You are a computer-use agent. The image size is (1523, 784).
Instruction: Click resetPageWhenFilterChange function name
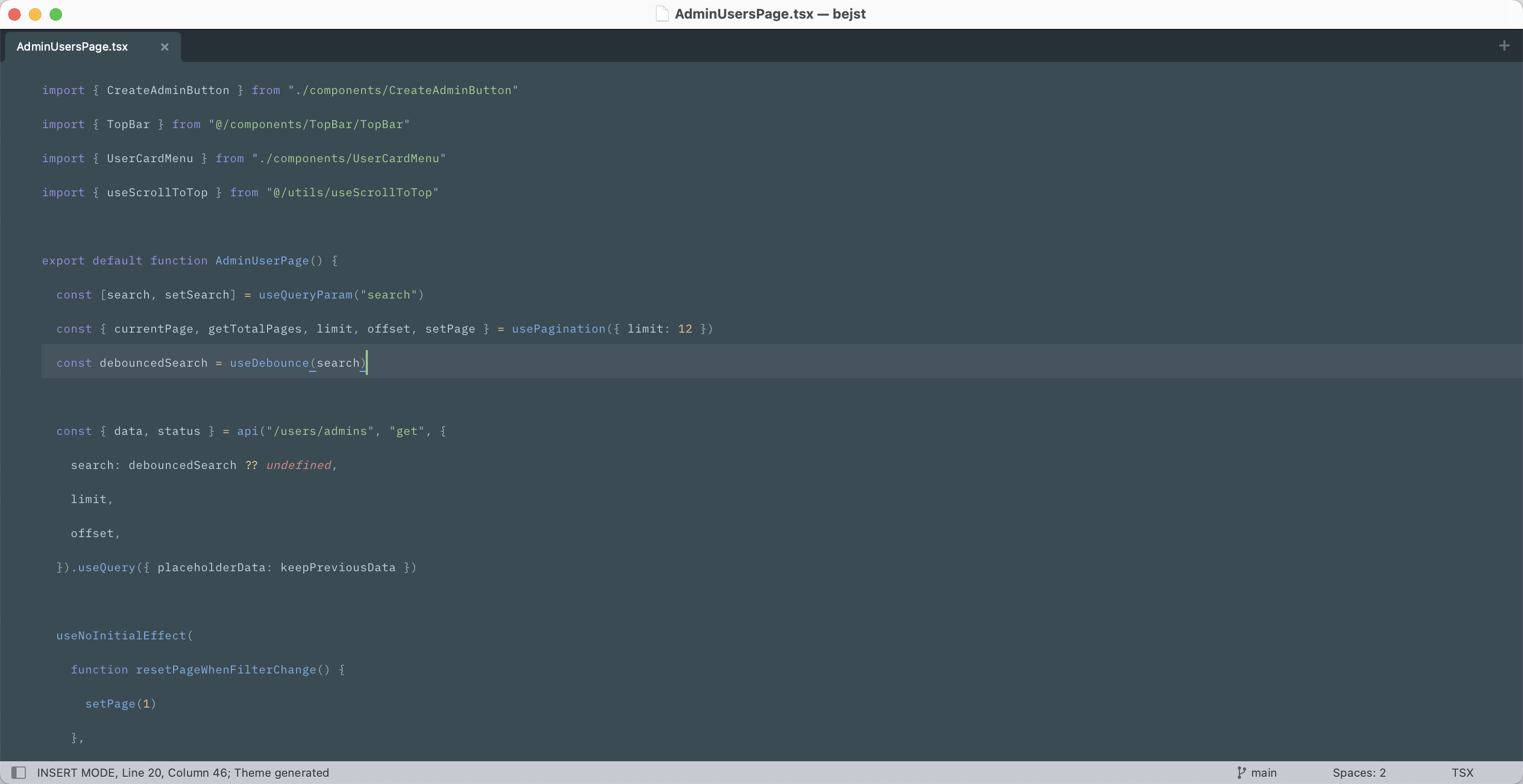(226, 670)
